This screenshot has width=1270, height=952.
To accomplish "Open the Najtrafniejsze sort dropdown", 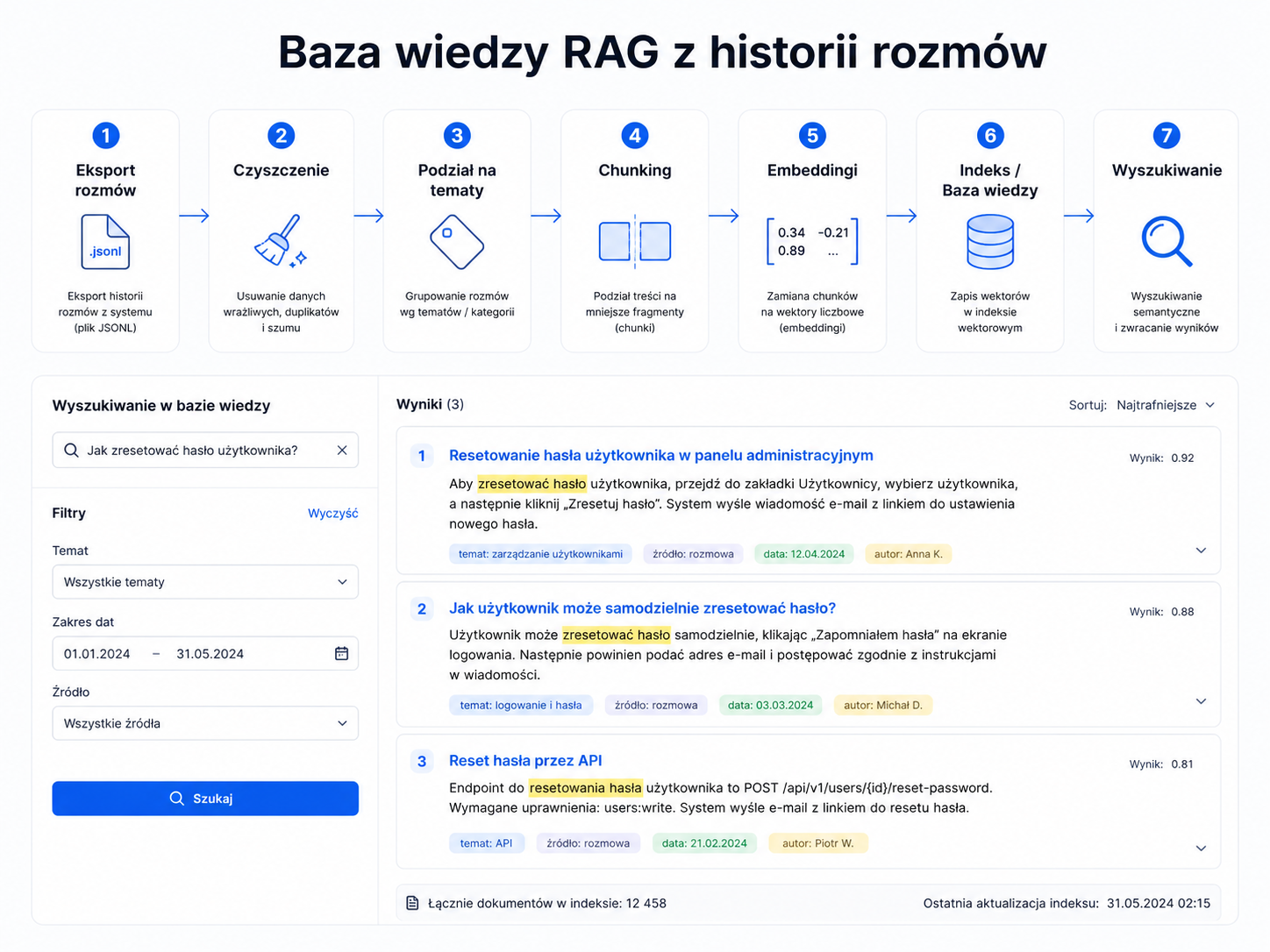I will click(x=1166, y=405).
